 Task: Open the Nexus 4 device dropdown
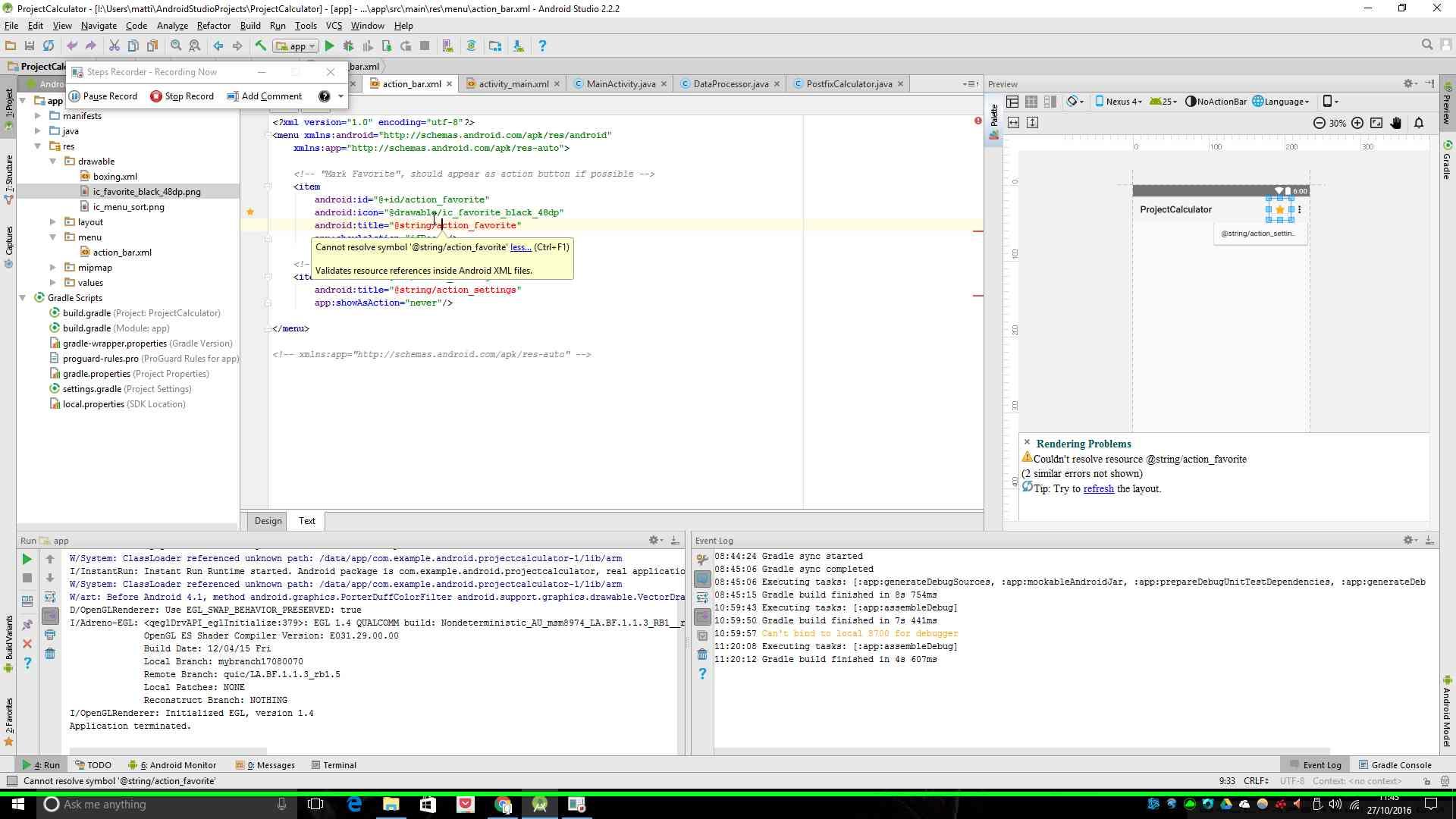[x=1119, y=102]
